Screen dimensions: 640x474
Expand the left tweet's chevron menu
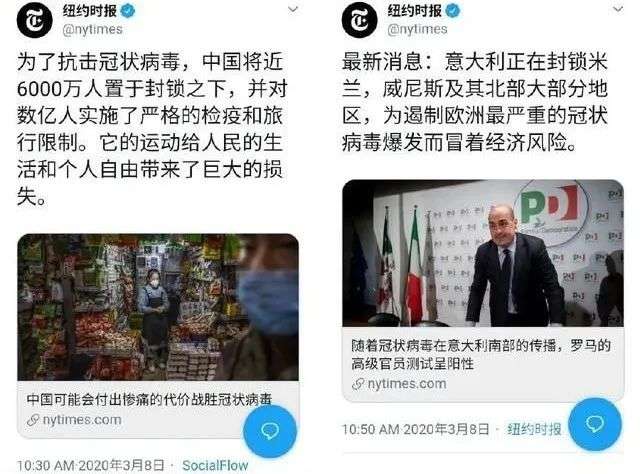[x=293, y=9]
